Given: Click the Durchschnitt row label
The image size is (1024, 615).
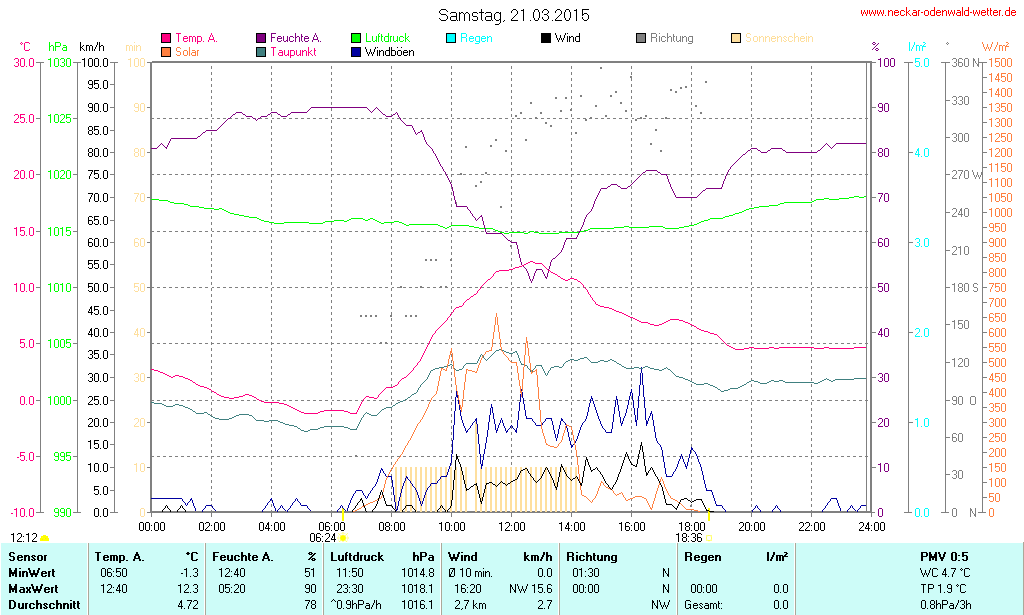Looking at the screenshot, I should pyautogui.click(x=42, y=604).
